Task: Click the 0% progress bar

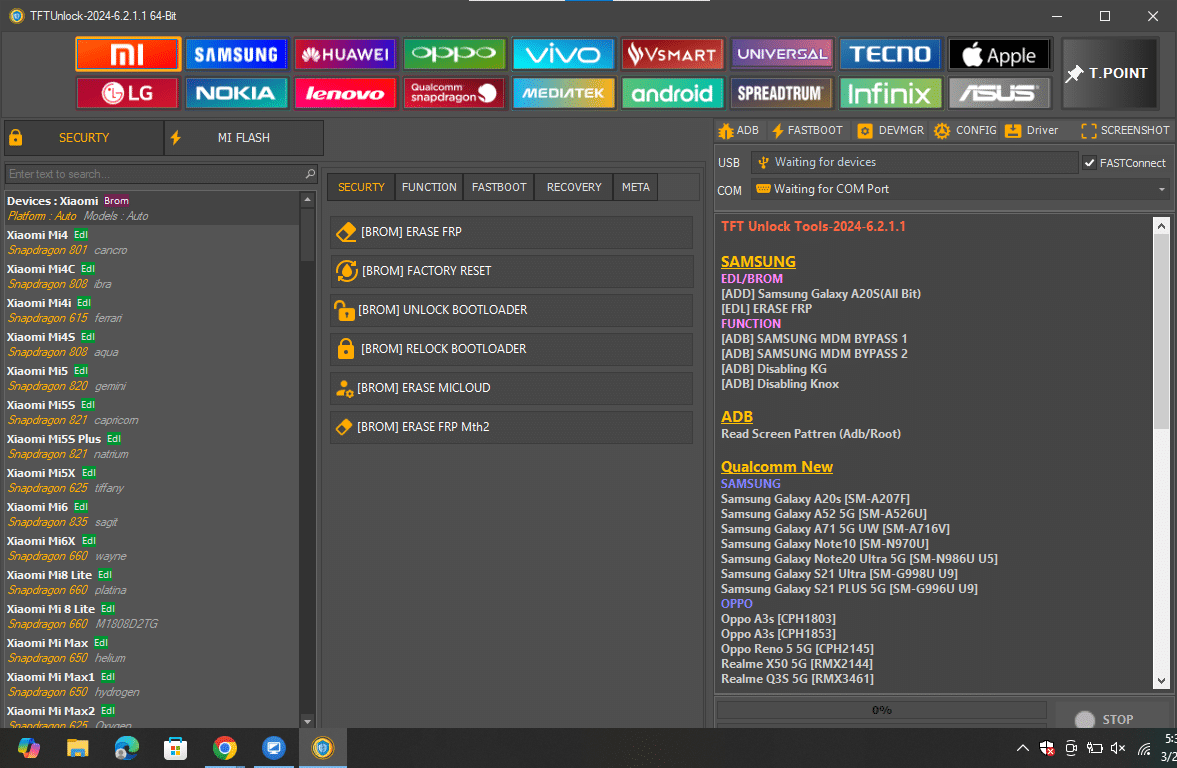Action: click(880, 710)
